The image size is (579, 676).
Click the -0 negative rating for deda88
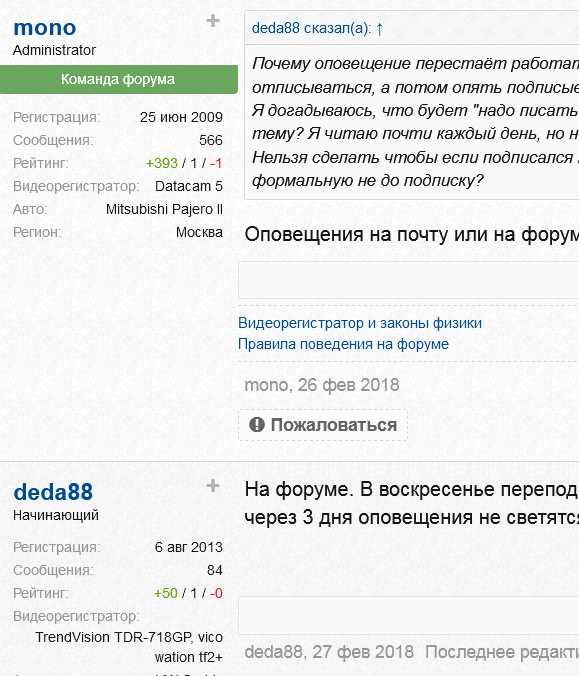click(216, 593)
